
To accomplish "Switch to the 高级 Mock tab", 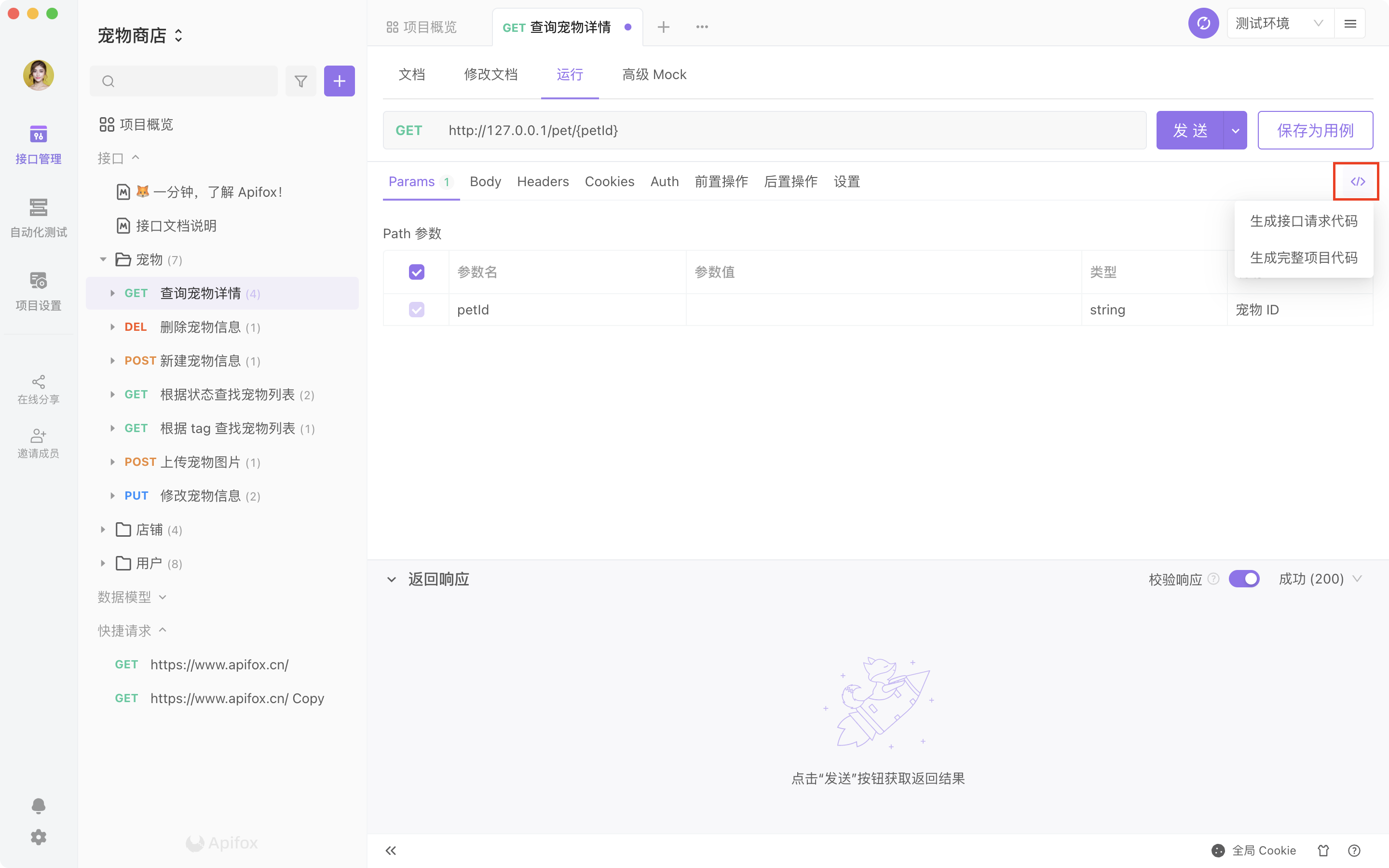I will click(x=654, y=74).
